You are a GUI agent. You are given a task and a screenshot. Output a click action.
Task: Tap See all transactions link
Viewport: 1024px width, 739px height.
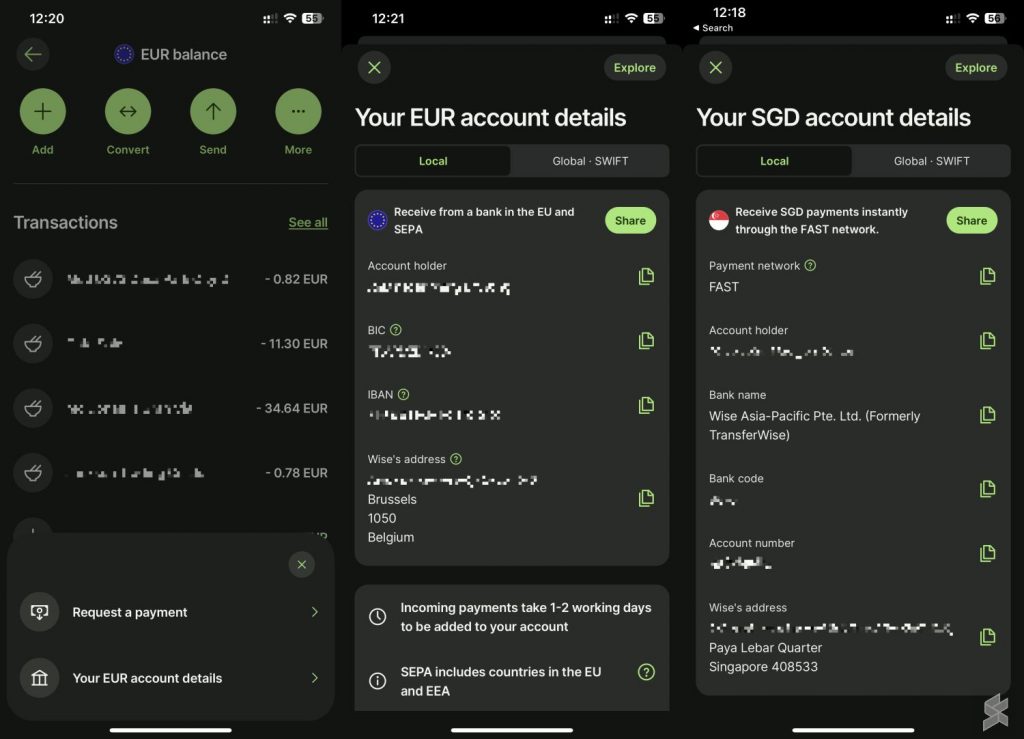308,222
